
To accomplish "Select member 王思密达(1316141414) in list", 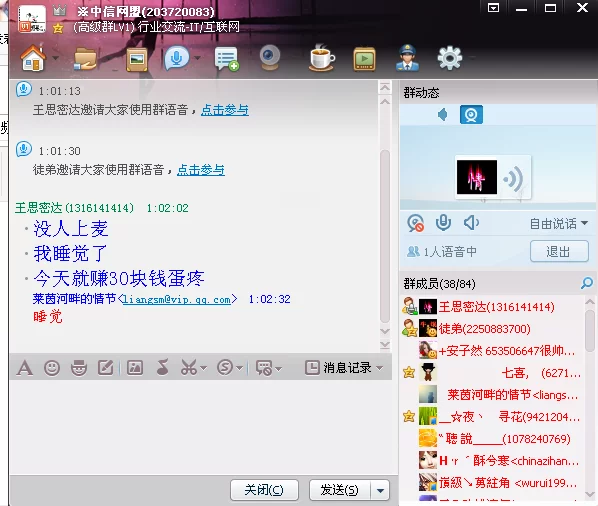I will [x=492, y=307].
